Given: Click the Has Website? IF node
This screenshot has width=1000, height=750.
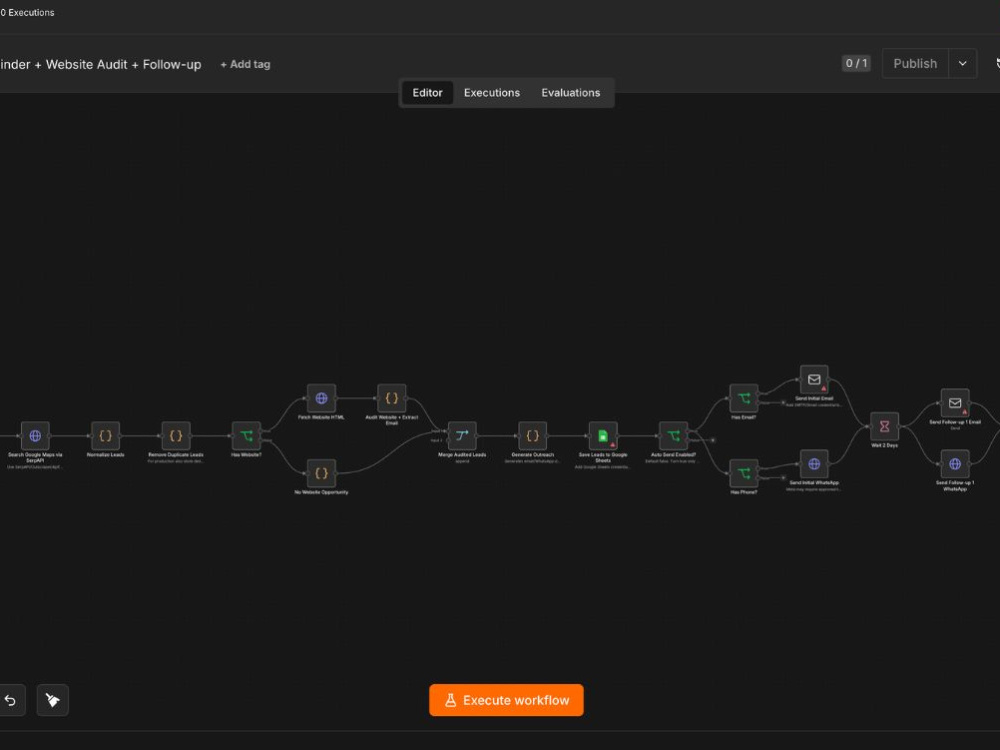Looking at the screenshot, I should click(246, 436).
